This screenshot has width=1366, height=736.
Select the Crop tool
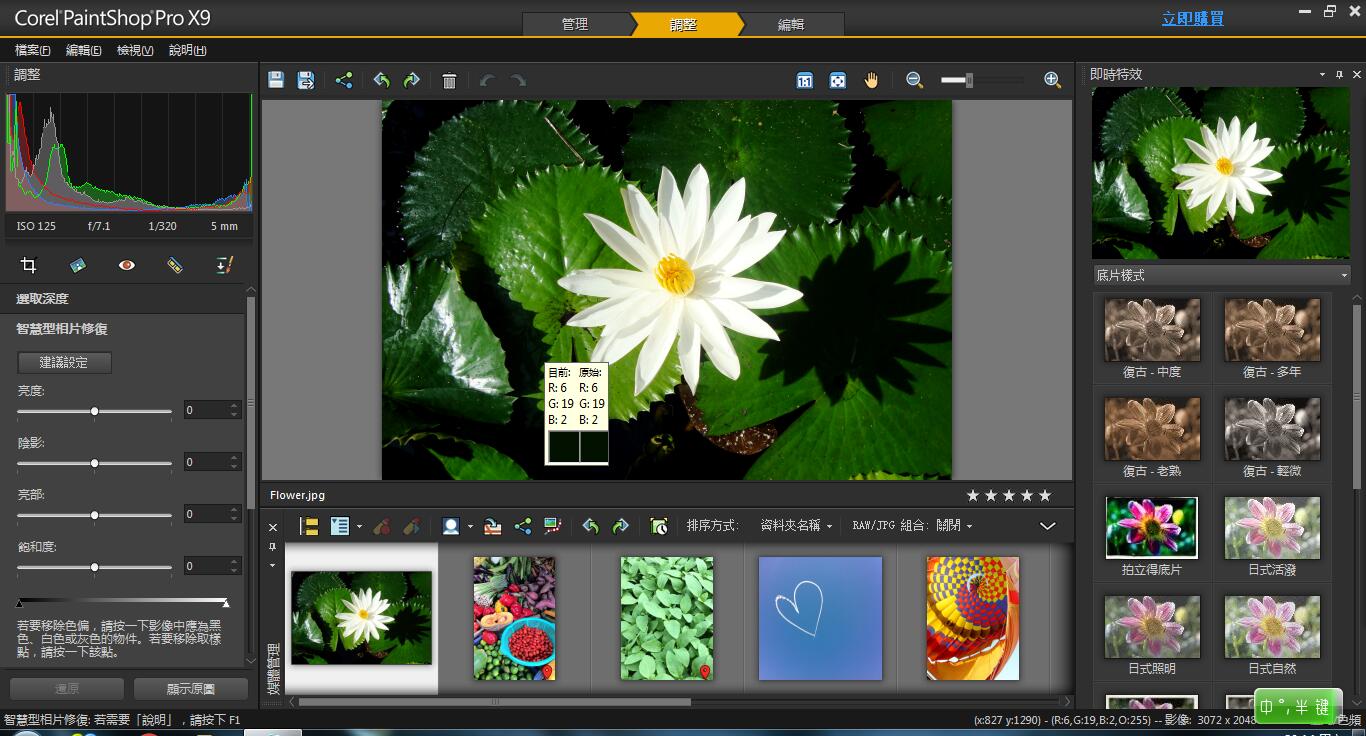click(29, 265)
